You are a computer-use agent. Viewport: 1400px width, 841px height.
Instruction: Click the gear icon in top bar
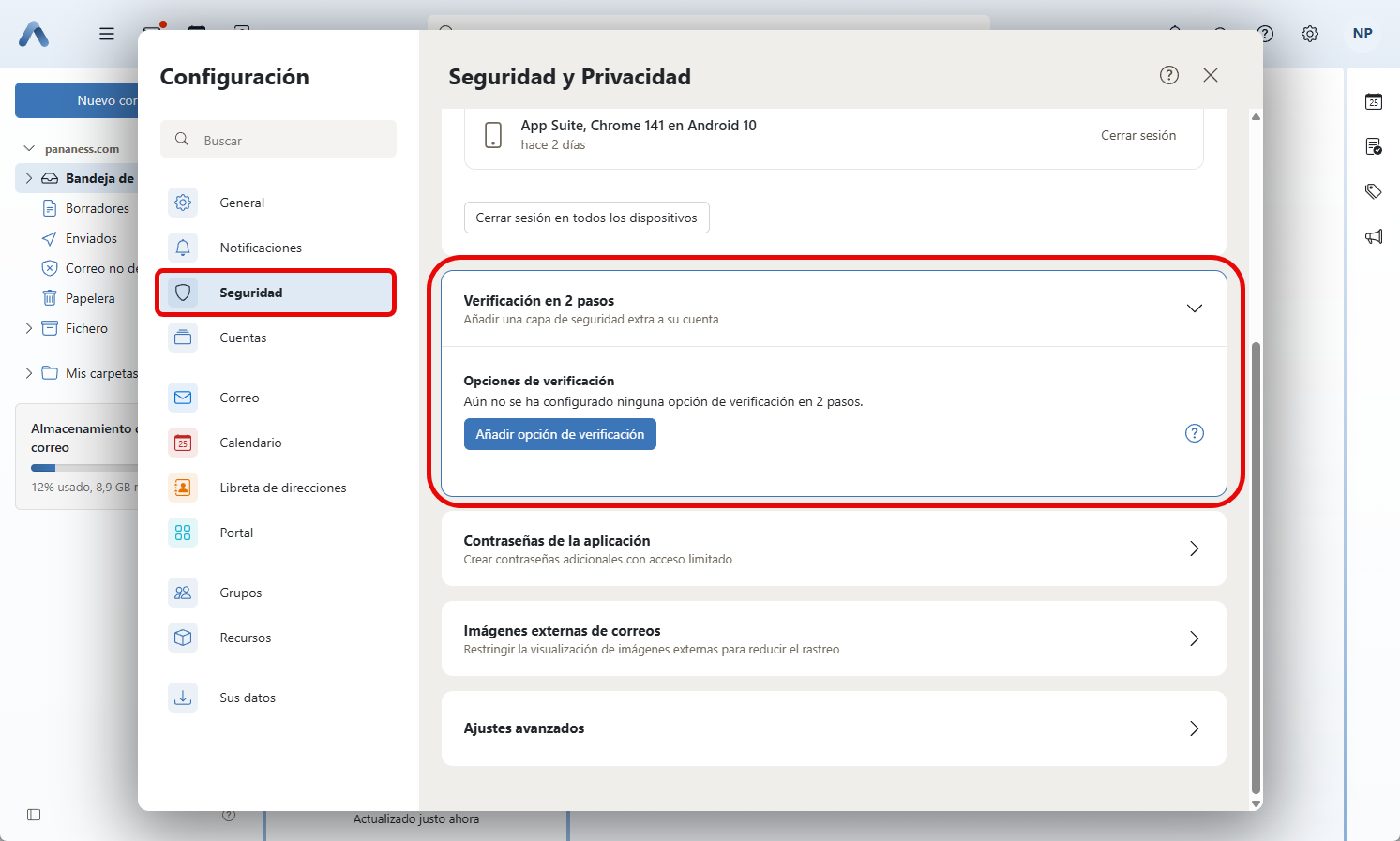1310,34
